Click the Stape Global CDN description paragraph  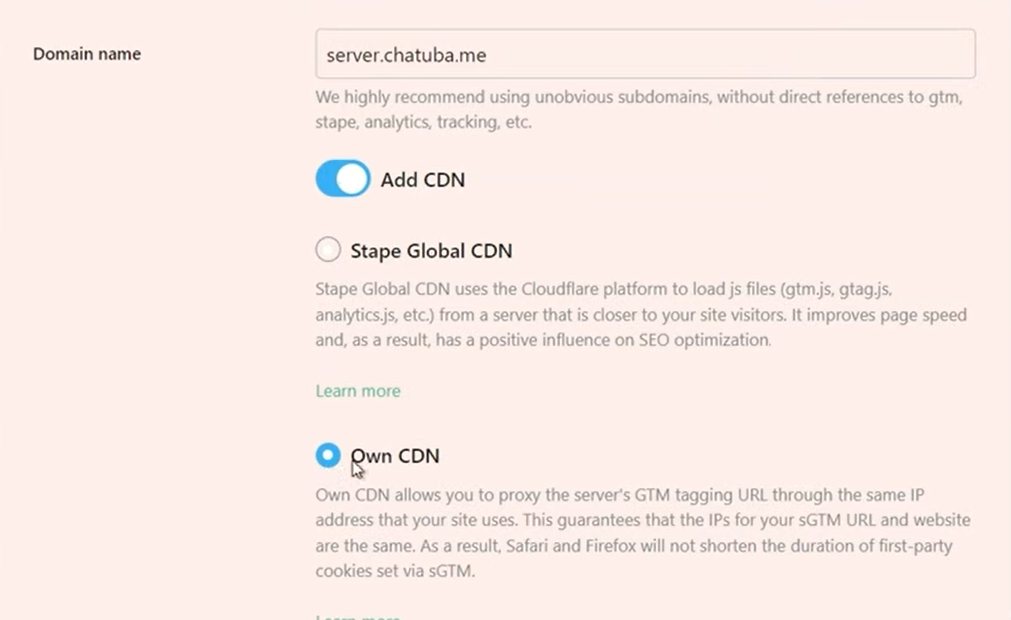pos(641,315)
